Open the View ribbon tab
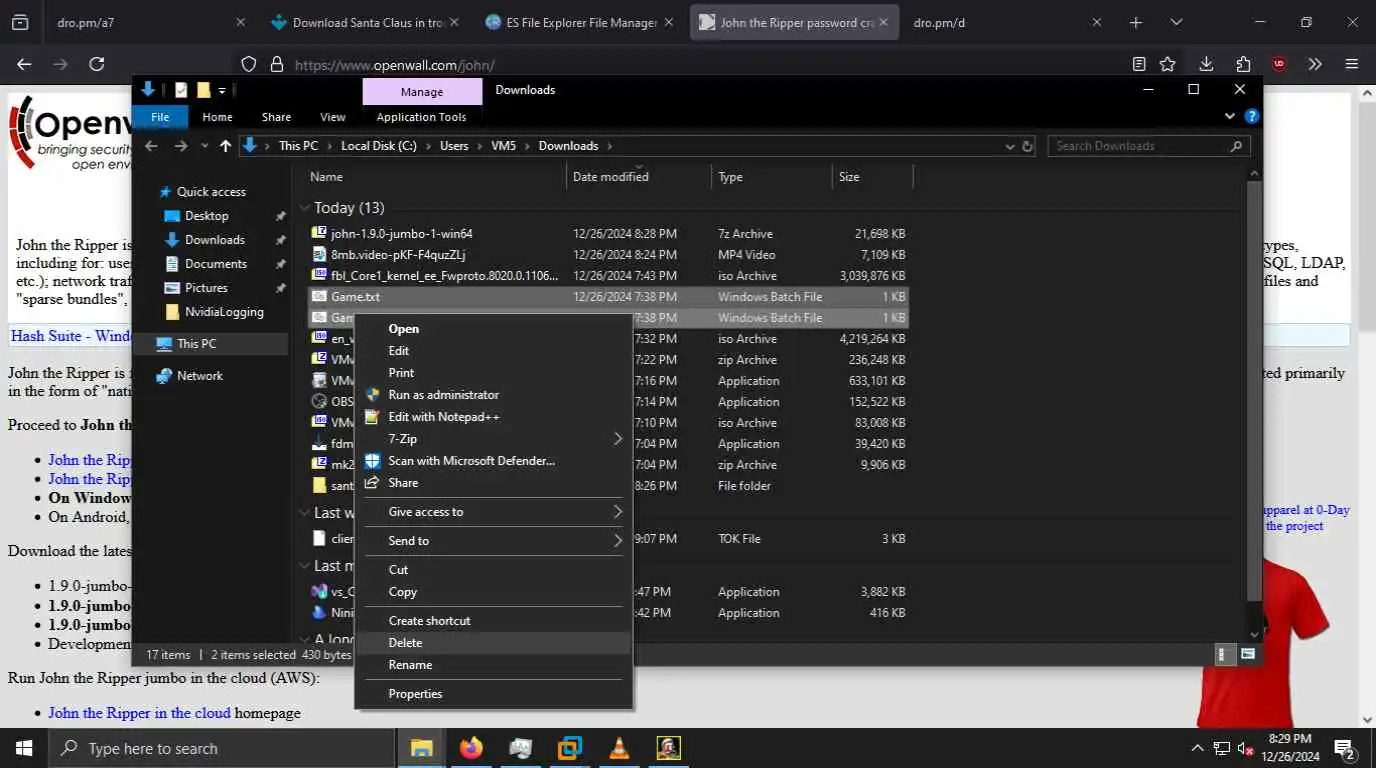1376x768 pixels. click(333, 117)
